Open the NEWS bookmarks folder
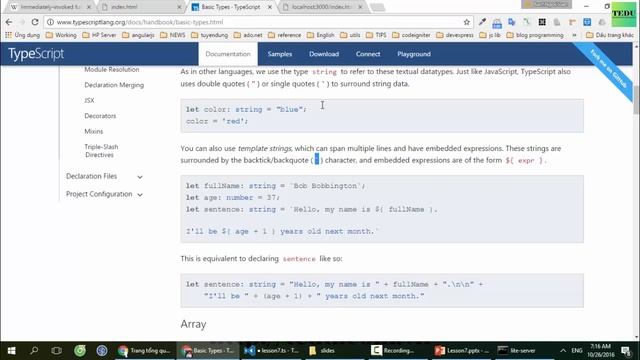Viewport: 640px width, 360px height. tap(173, 35)
